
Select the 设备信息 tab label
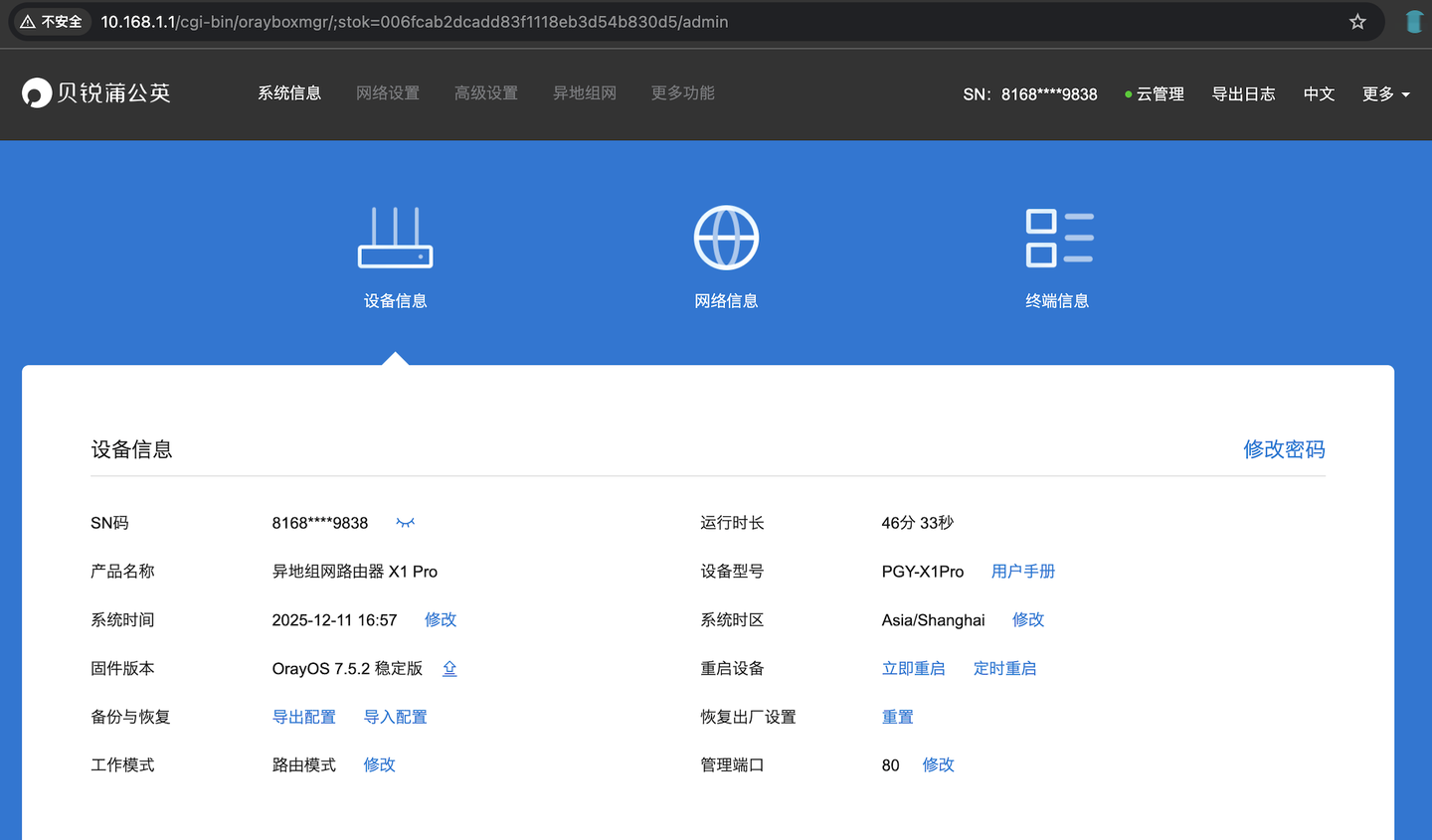click(x=396, y=300)
